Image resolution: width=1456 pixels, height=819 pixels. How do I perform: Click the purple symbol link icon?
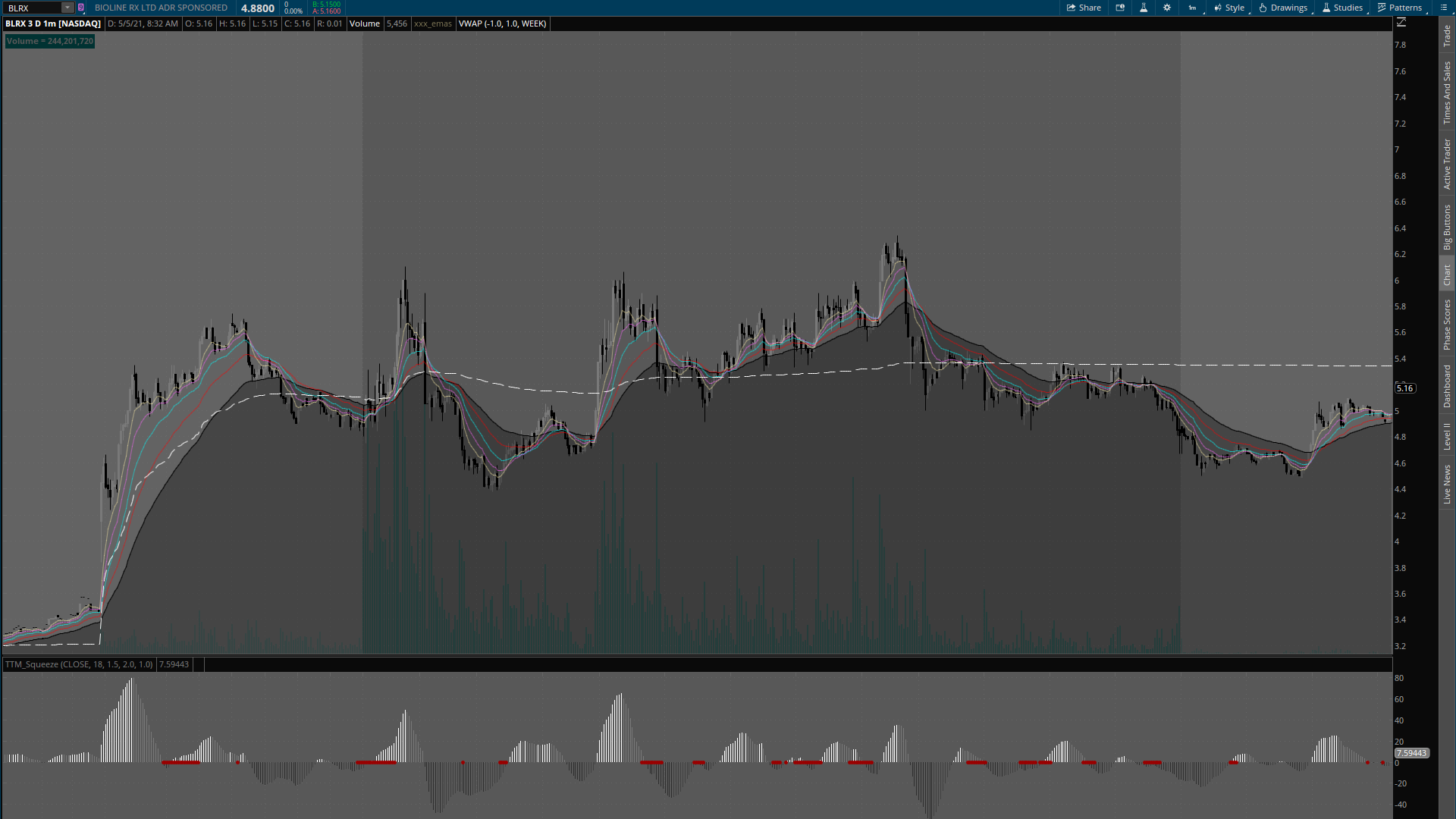pos(81,8)
